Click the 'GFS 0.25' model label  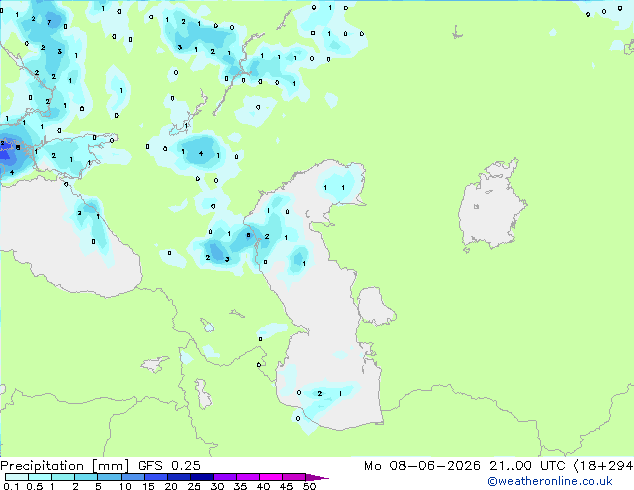[x=169, y=465]
